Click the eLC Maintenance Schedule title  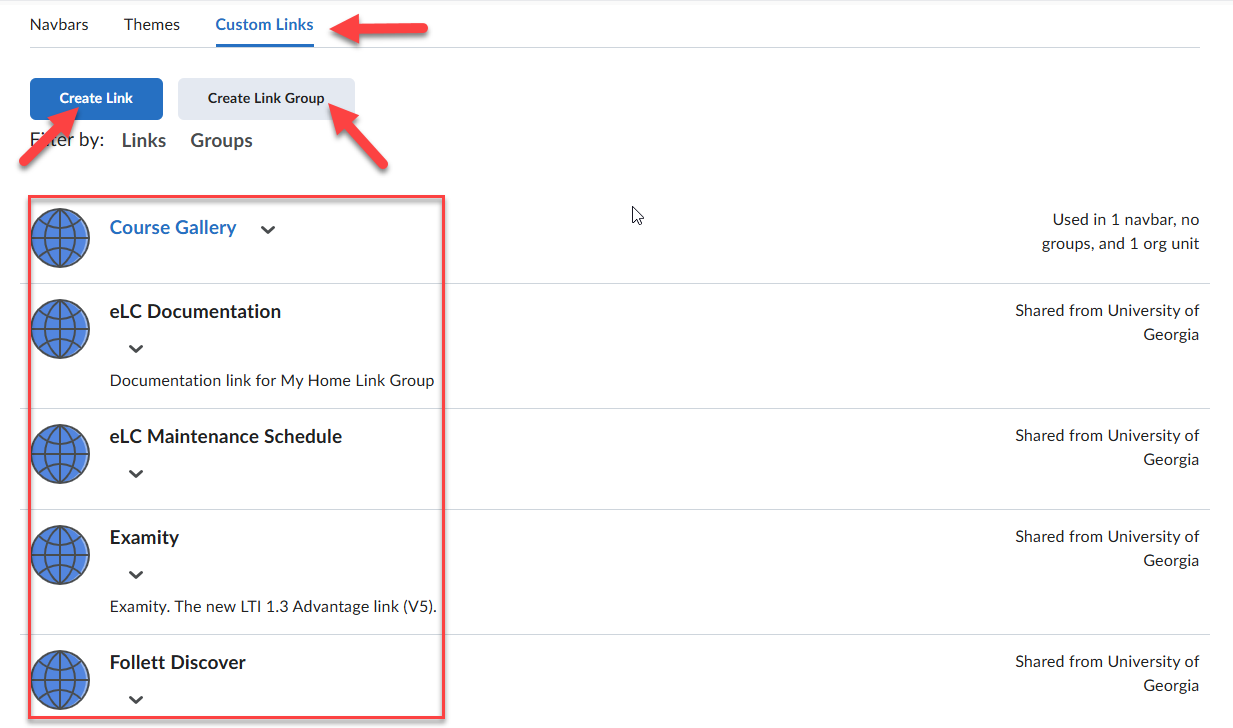[226, 437]
